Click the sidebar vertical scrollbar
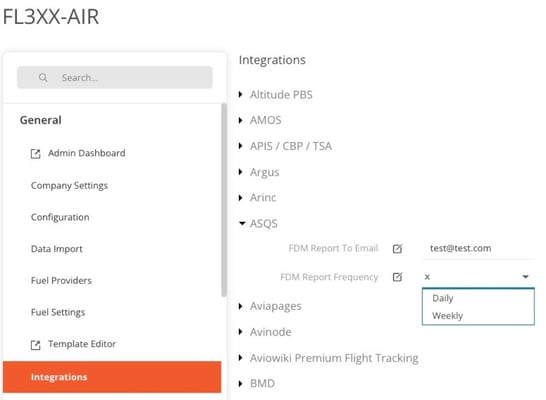The height and width of the screenshot is (400, 546). pyautogui.click(x=224, y=200)
